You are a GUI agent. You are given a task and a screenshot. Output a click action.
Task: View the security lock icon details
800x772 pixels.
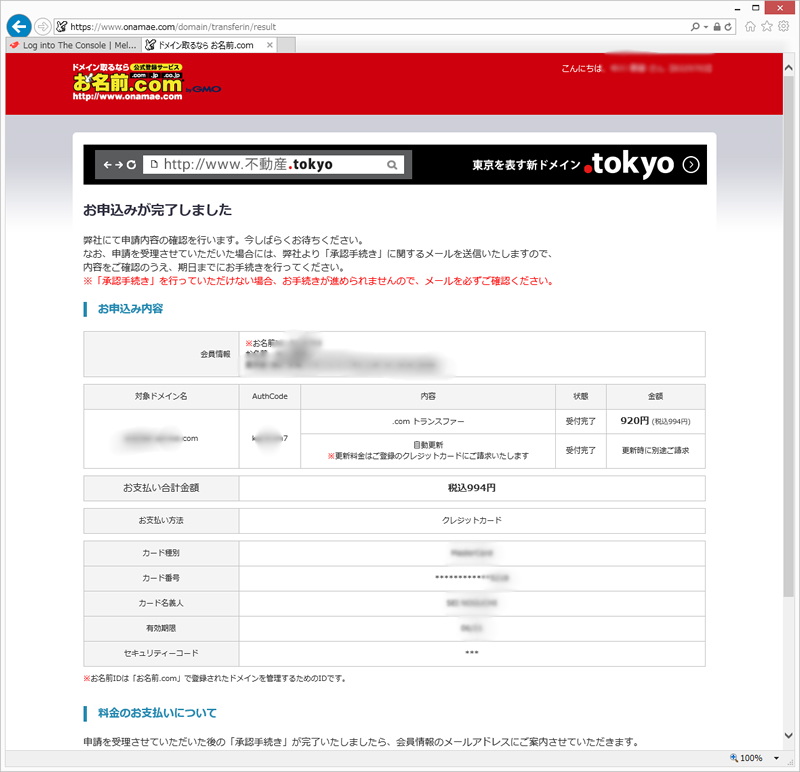point(717,27)
